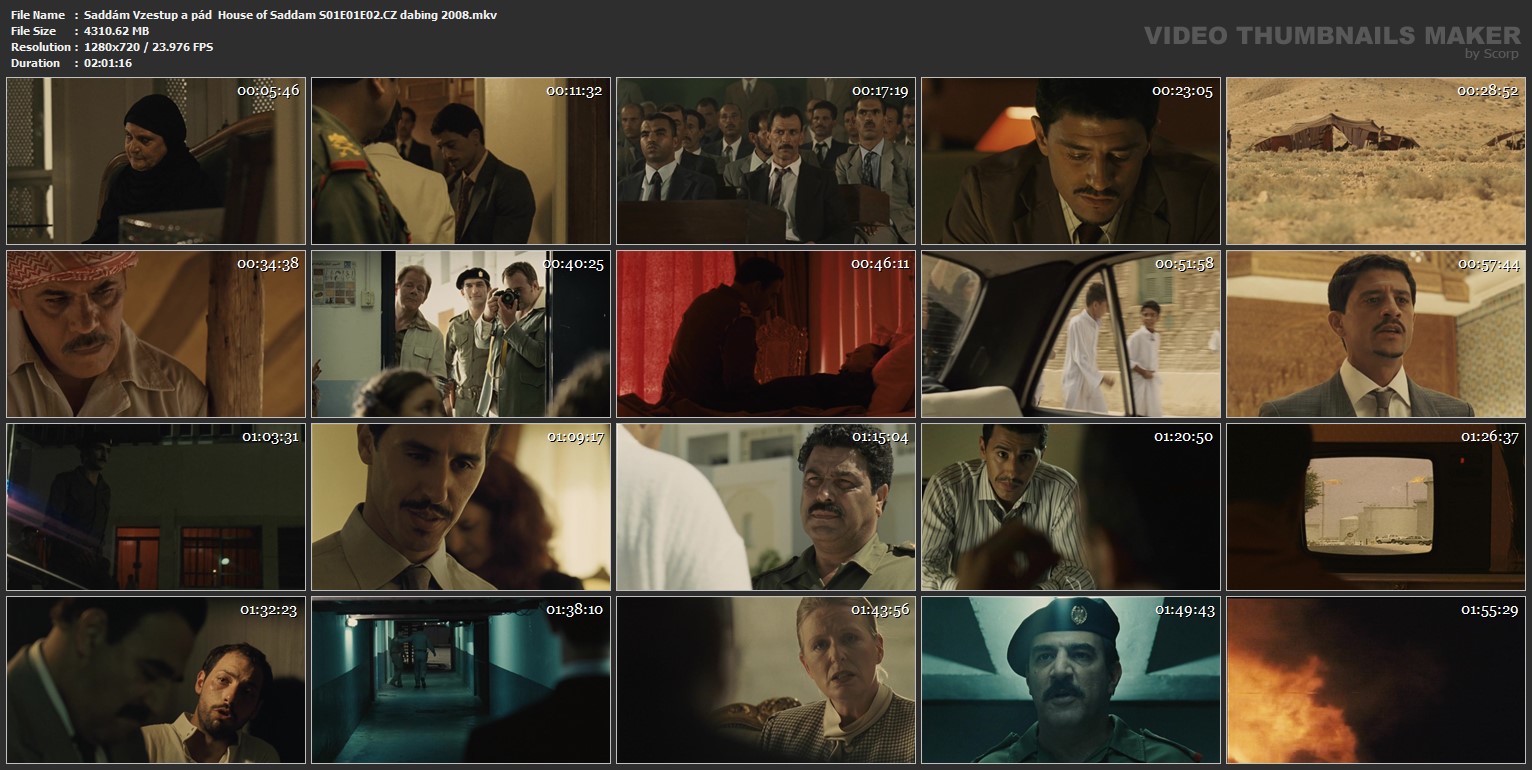Image resolution: width=1532 pixels, height=770 pixels.
Task: Select the desert tent thumbnail at 00:28:52
Action: (1375, 161)
